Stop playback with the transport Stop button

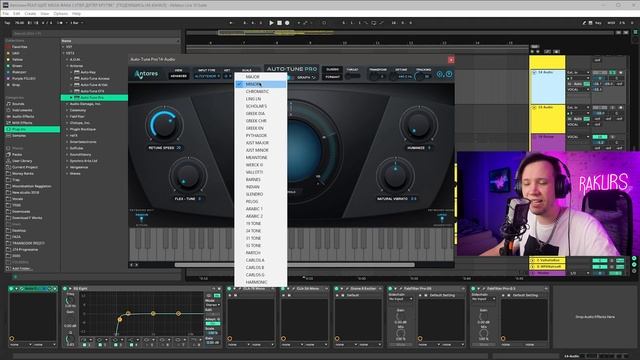(x=280, y=23)
